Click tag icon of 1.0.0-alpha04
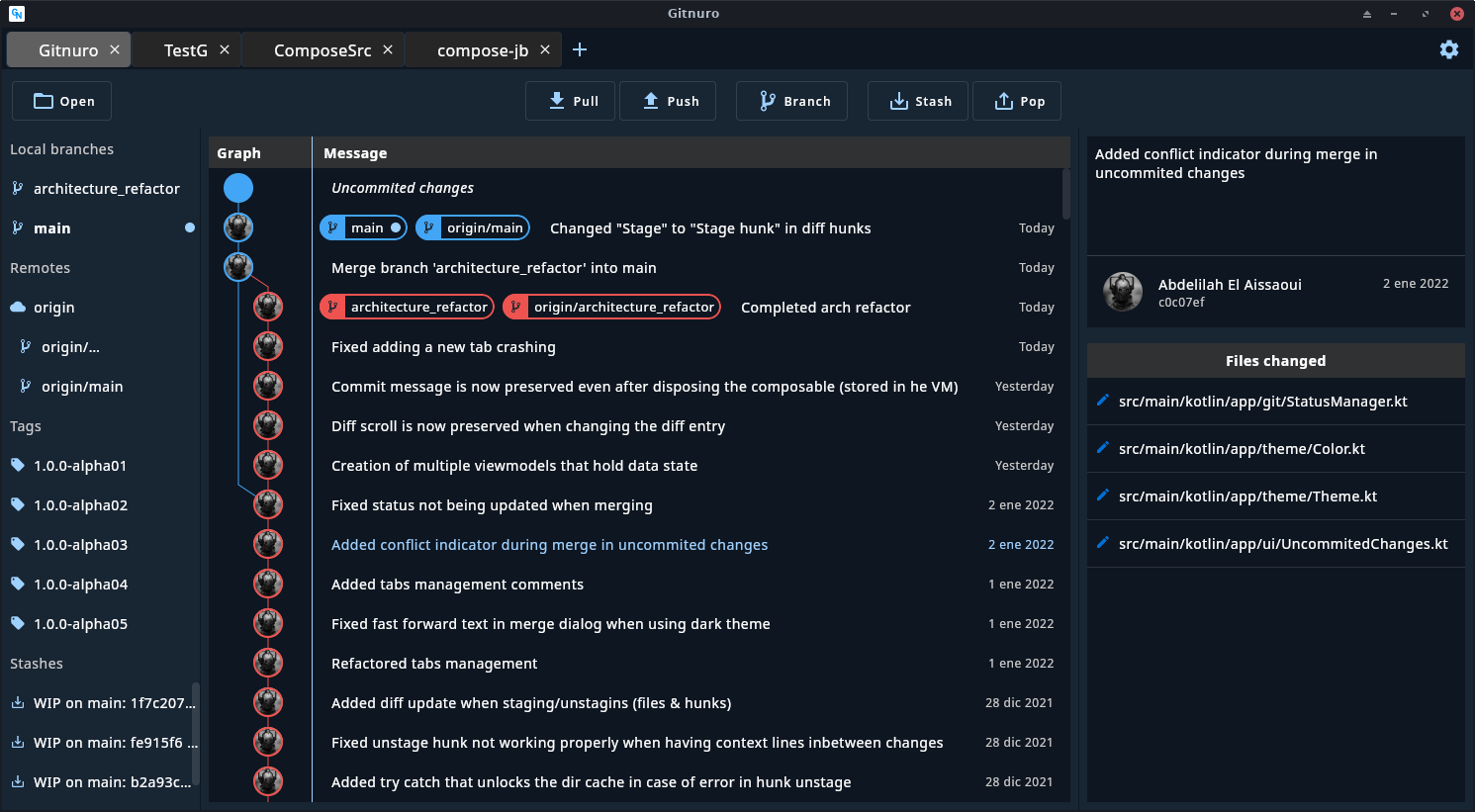Screen dimensions: 1475x812 18,585
